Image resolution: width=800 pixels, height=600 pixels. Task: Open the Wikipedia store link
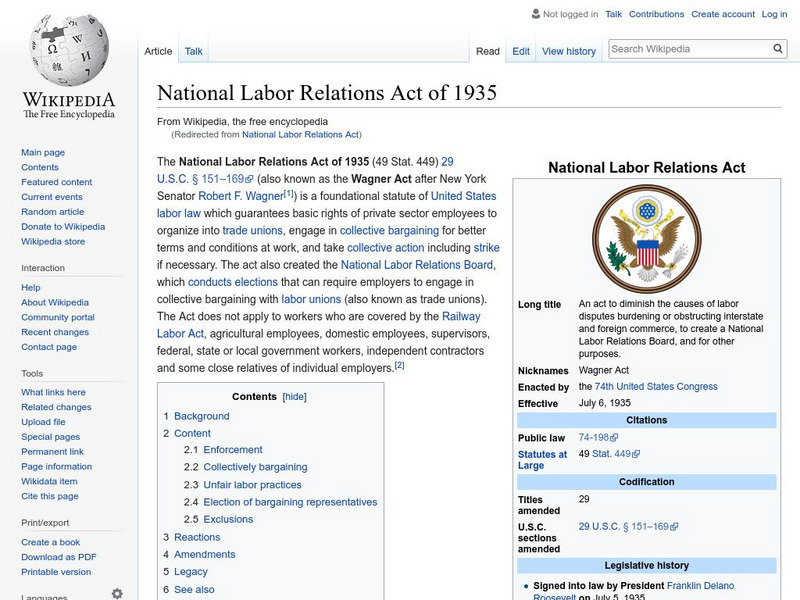[53, 241]
